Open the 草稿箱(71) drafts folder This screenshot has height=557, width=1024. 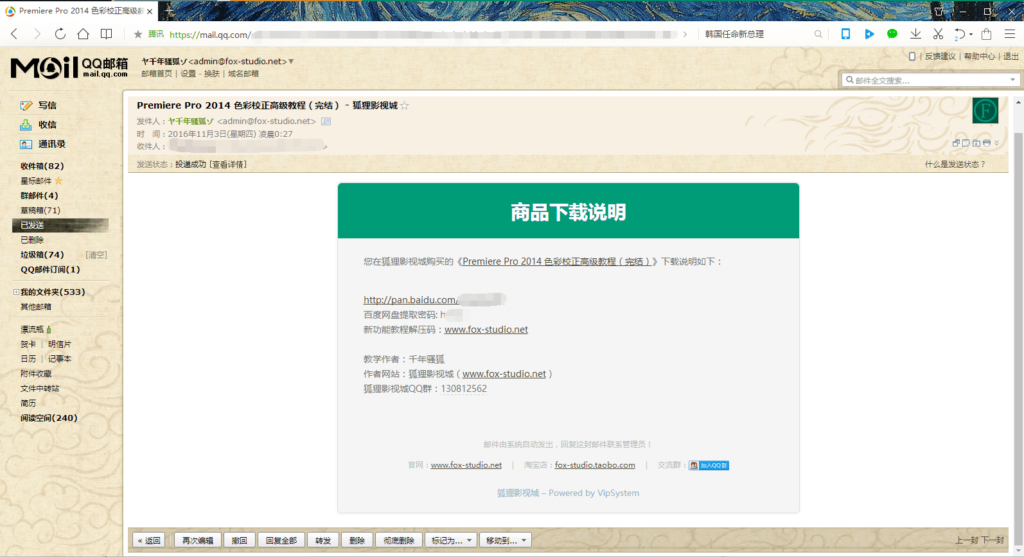click(x=40, y=210)
